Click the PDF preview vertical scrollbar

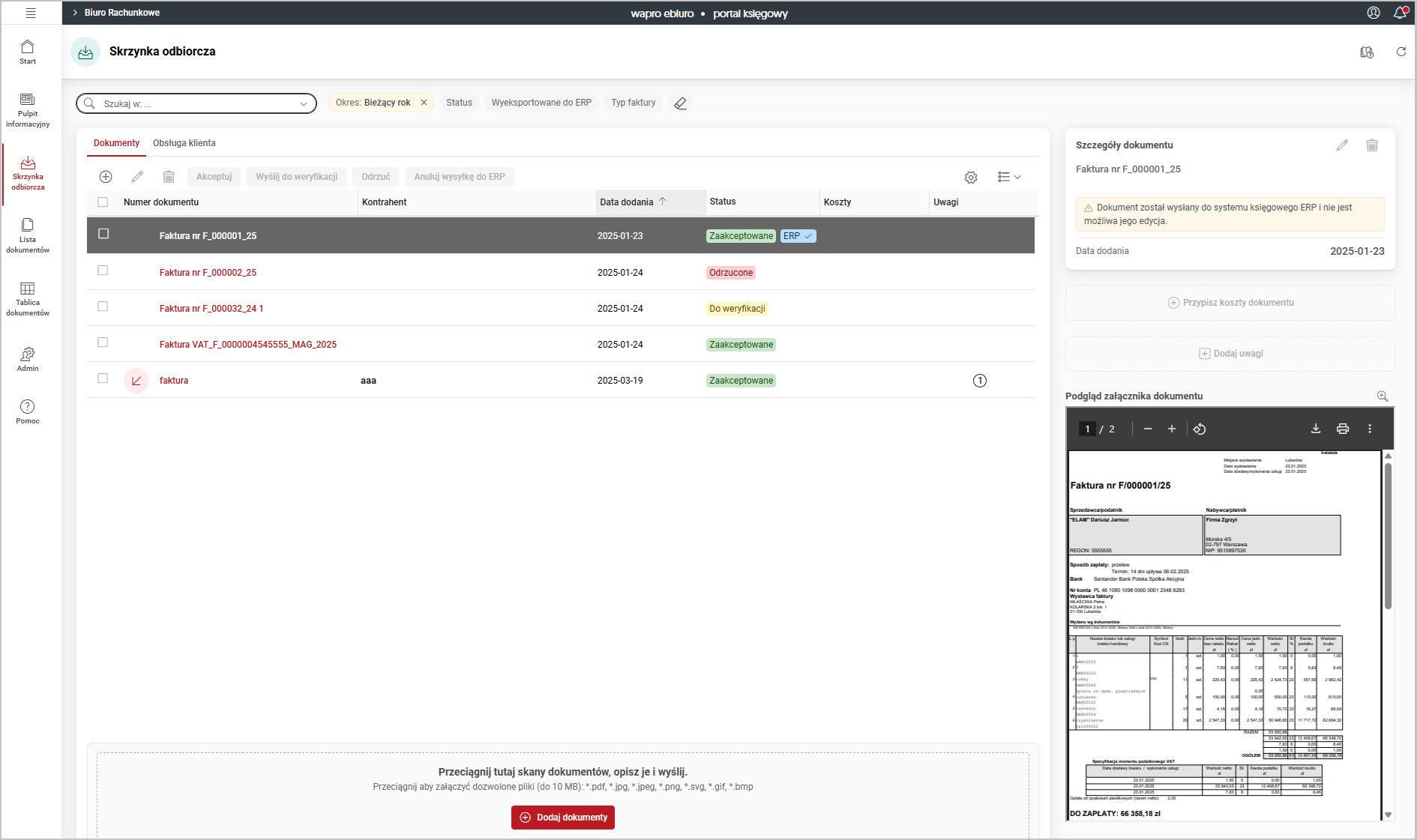click(x=1388, y=537)
